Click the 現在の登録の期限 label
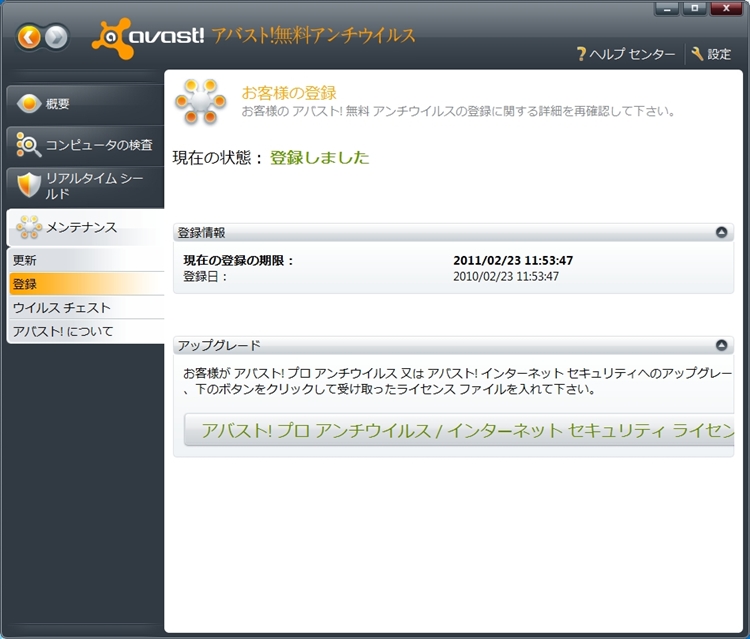 pyautogui.click(x=238, y=260)
